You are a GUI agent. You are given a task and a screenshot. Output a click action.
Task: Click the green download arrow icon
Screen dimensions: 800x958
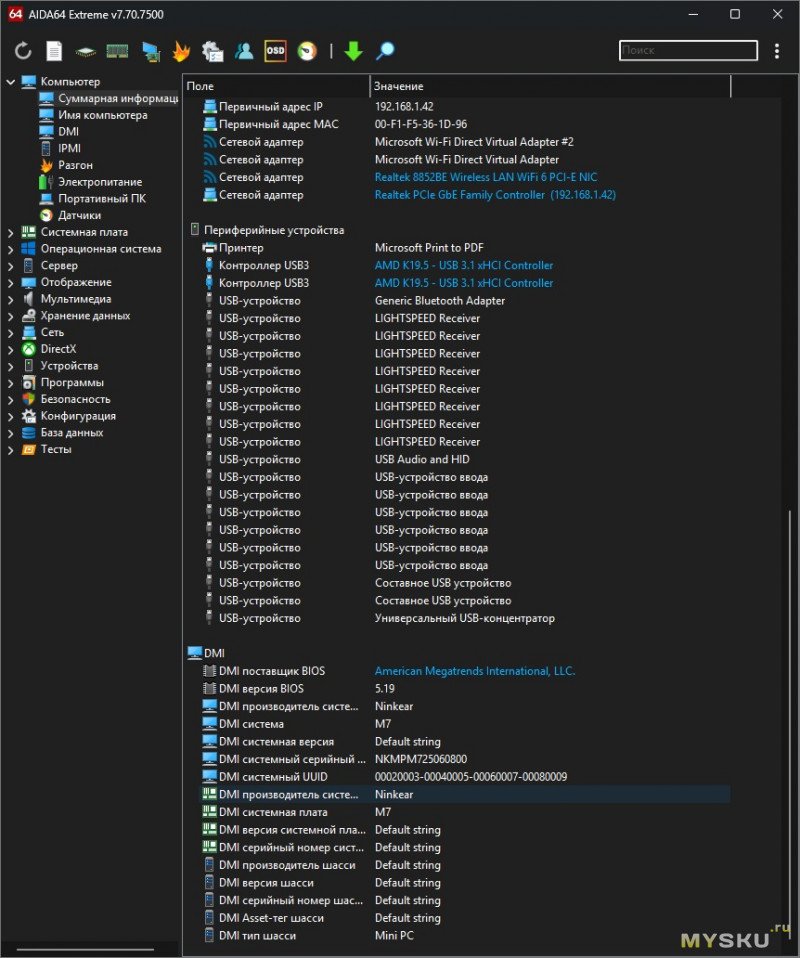pos(353,51)
